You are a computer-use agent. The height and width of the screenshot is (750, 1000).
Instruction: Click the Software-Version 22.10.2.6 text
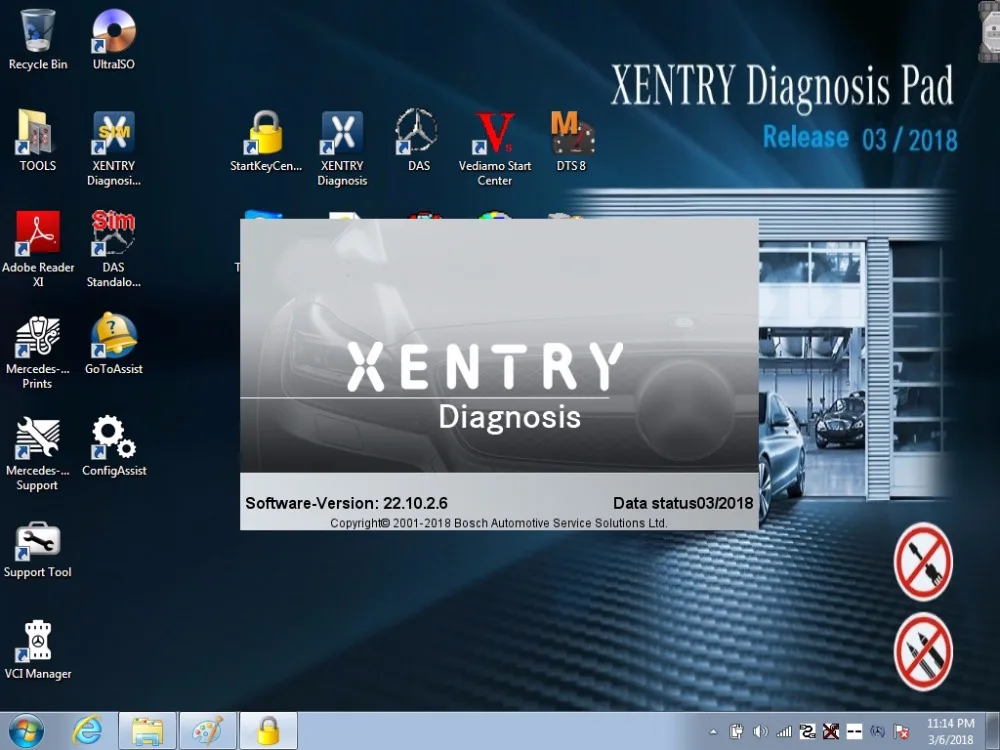(346, 503)
